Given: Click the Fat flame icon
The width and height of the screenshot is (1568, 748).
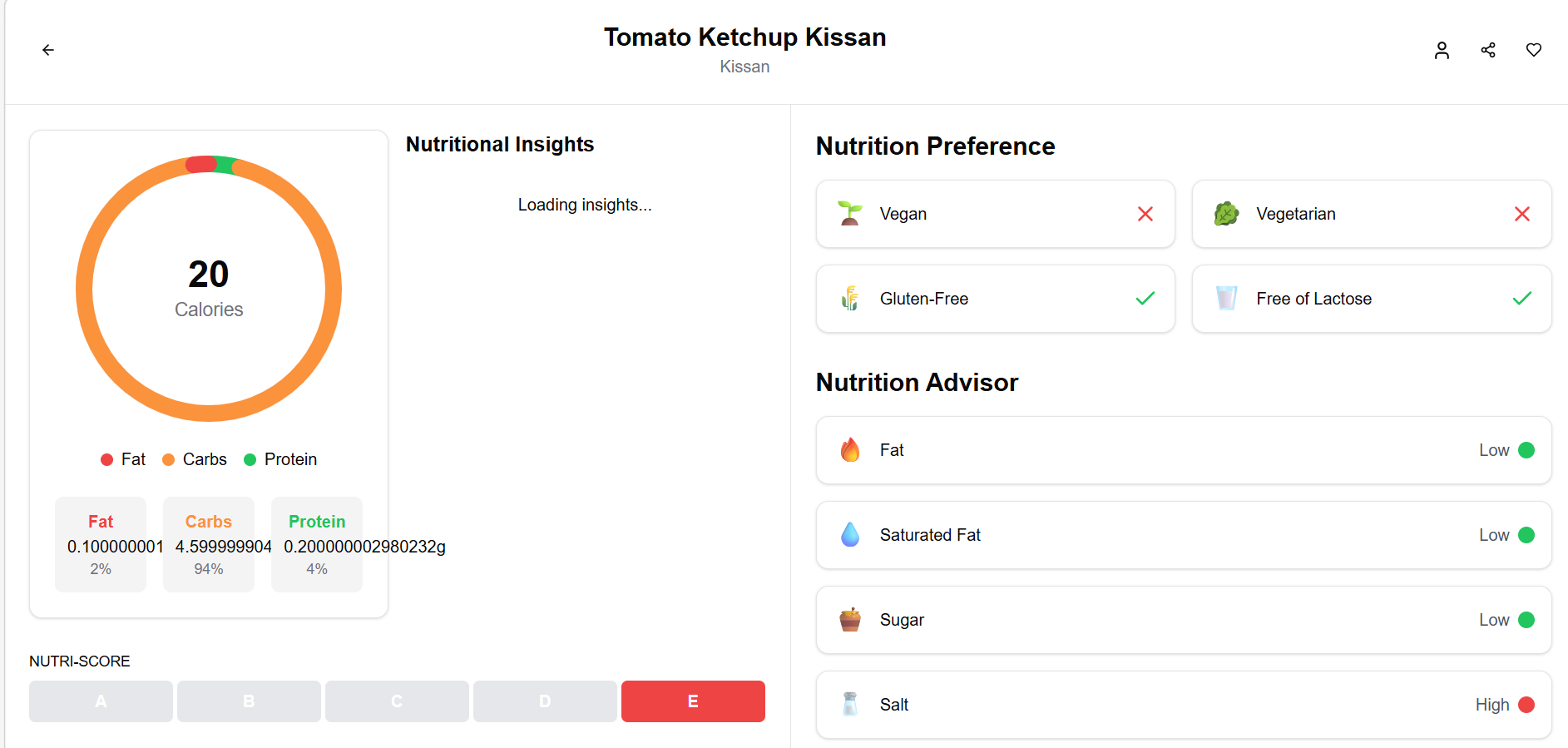Looking at the screenshot, I should click(x=849, y=450).
